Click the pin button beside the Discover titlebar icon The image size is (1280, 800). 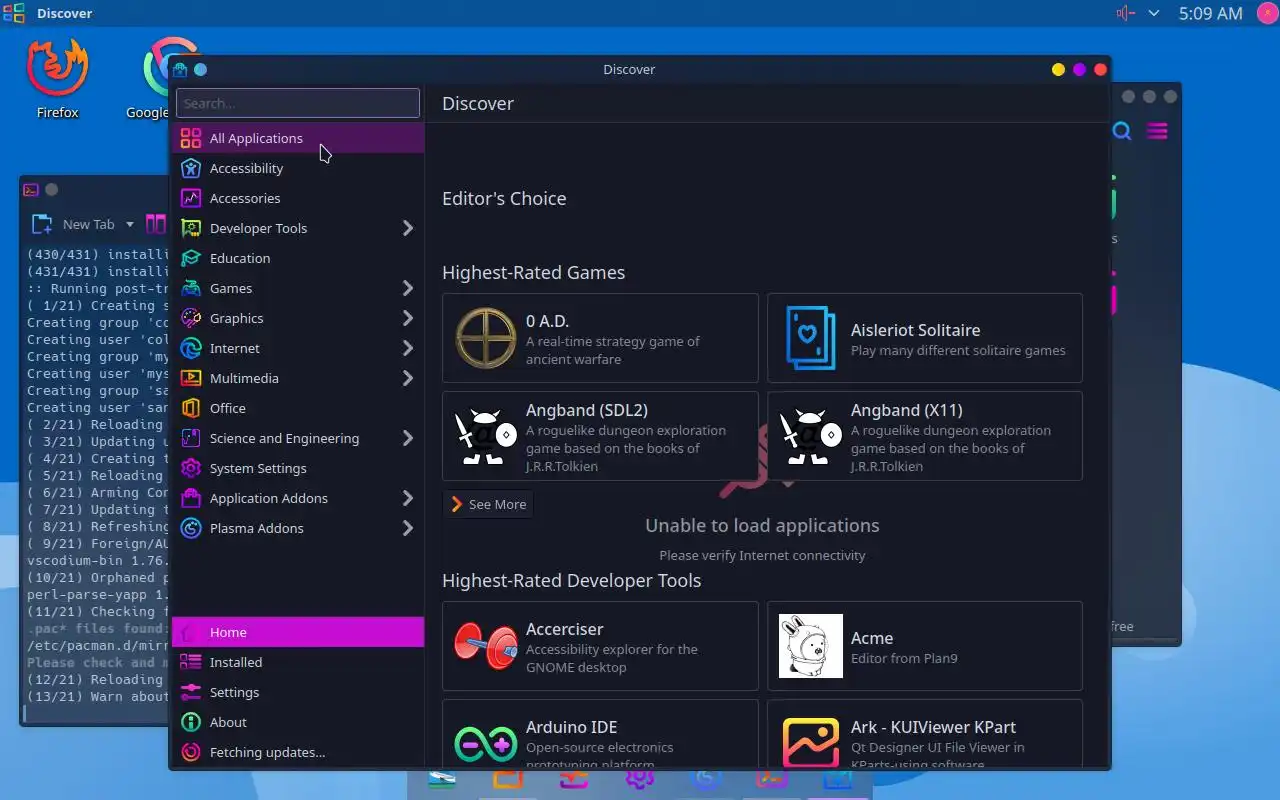200,69
